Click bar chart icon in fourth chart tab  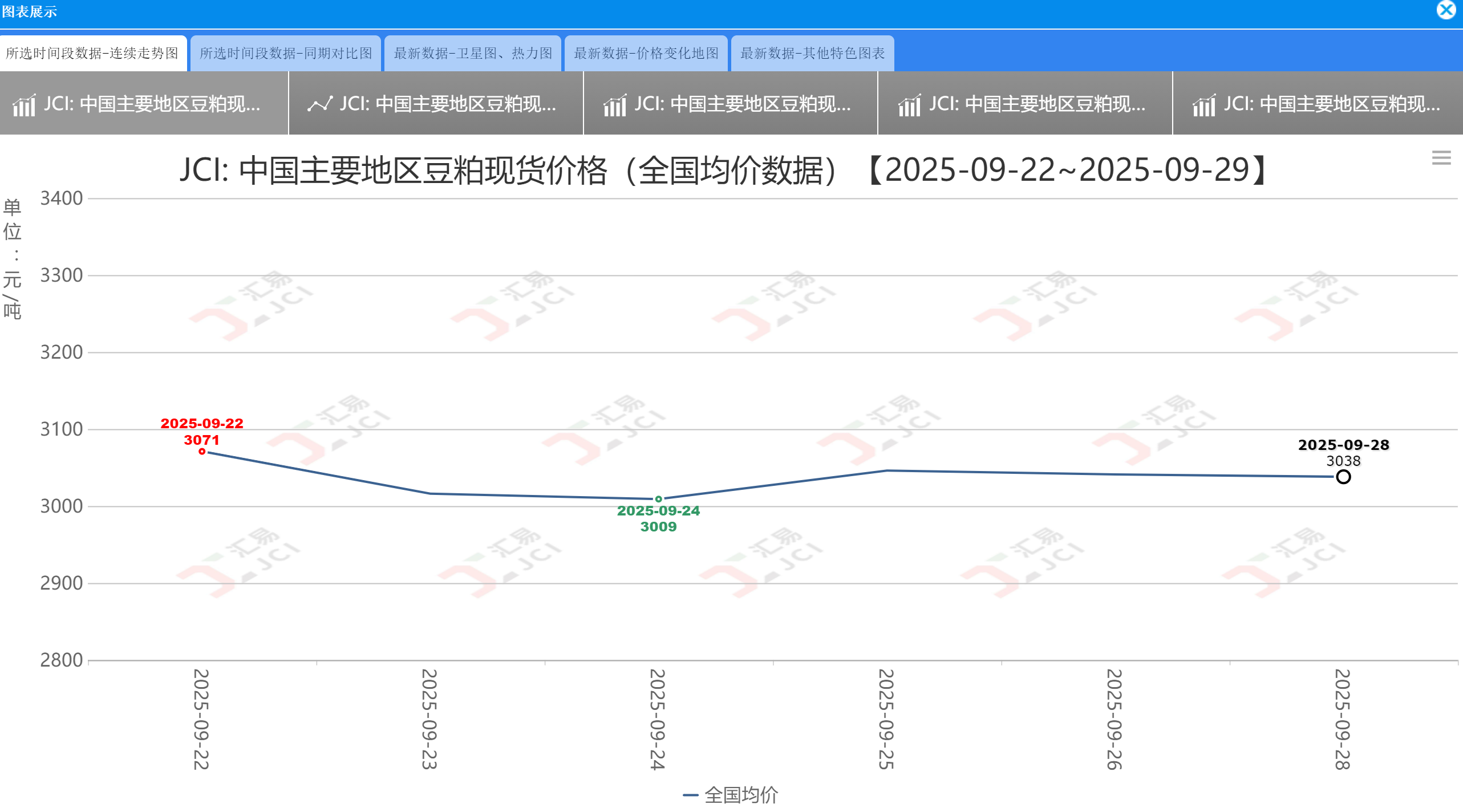(910, 105)
